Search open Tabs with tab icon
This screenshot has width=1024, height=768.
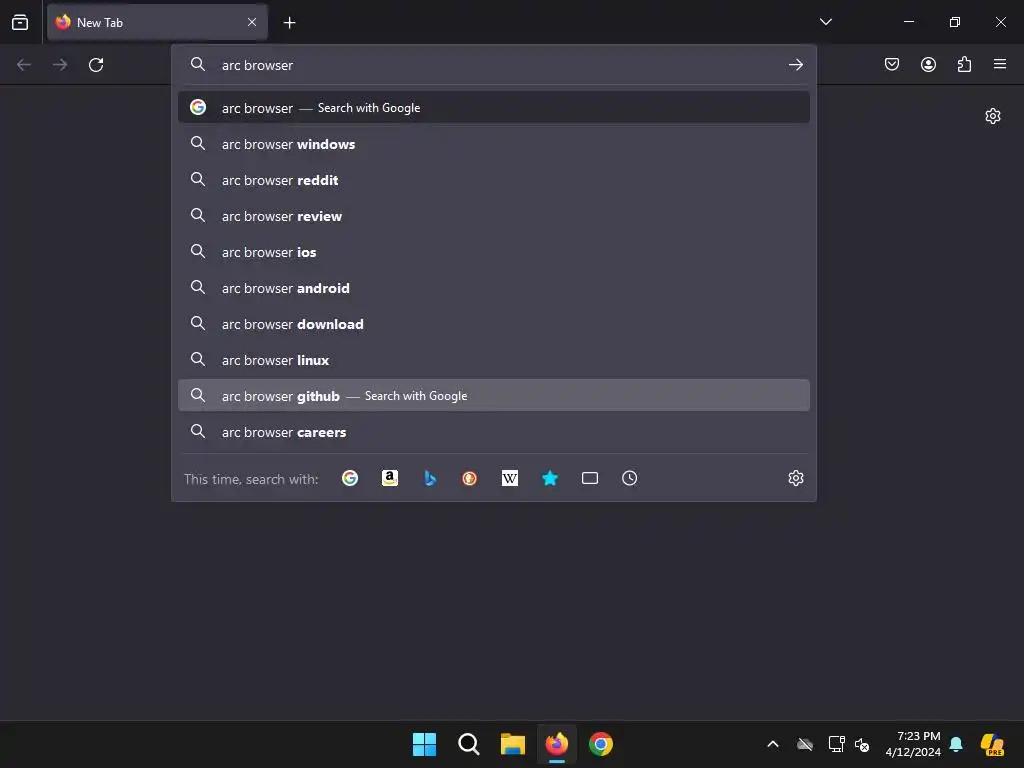pos(590,478)
